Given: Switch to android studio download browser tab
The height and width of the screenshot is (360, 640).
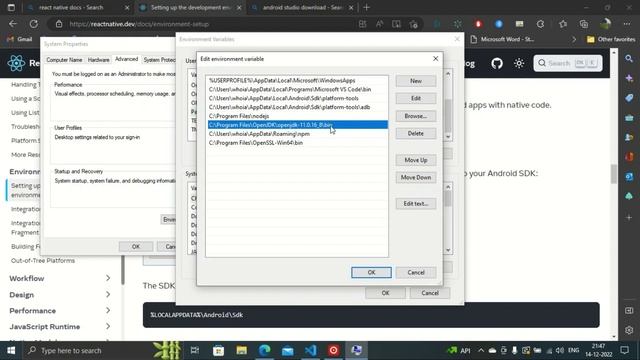Looking at the screenshot, I should click(302, 7).
